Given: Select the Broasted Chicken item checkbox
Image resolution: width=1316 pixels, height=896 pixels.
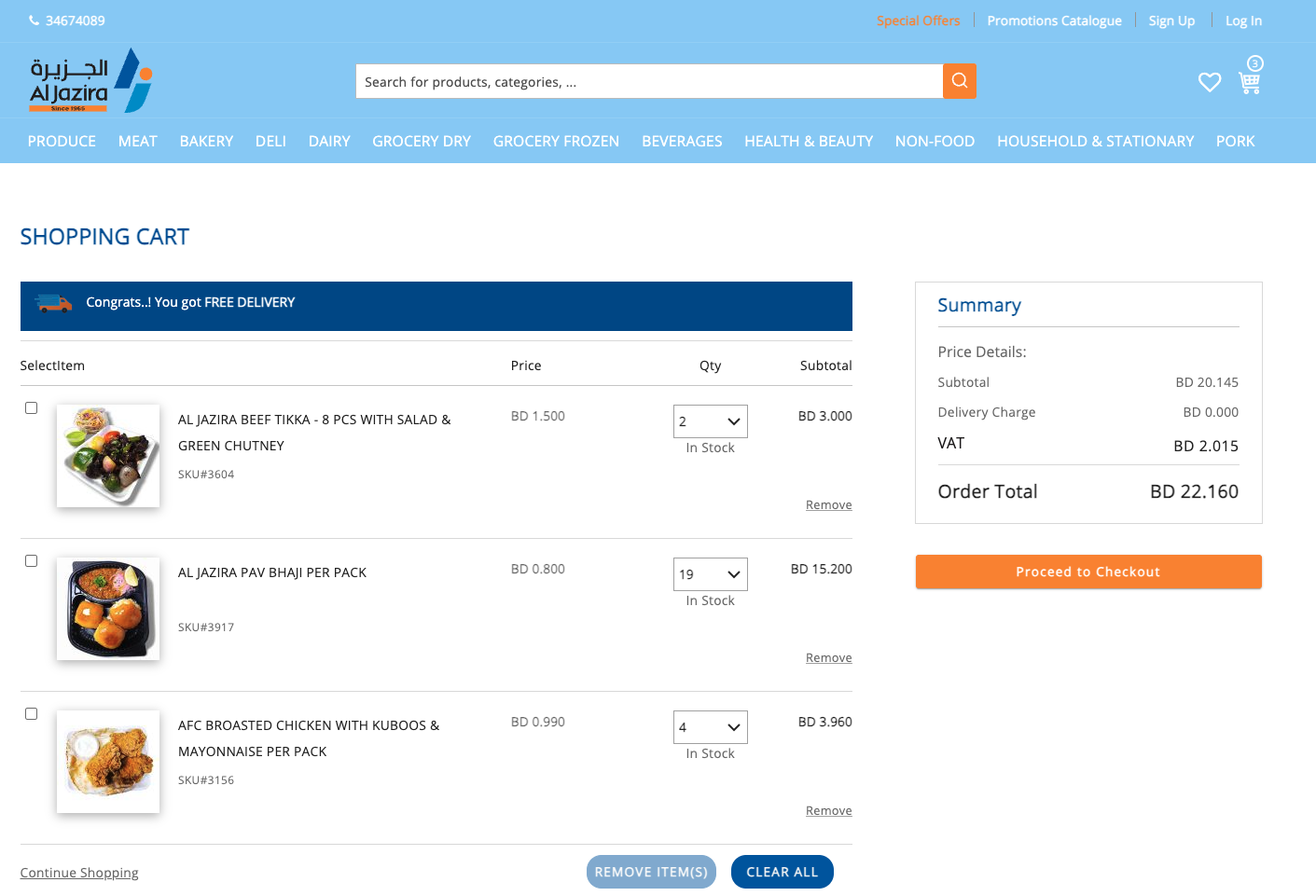Looking at the screenshot, I should pos(31,713).
